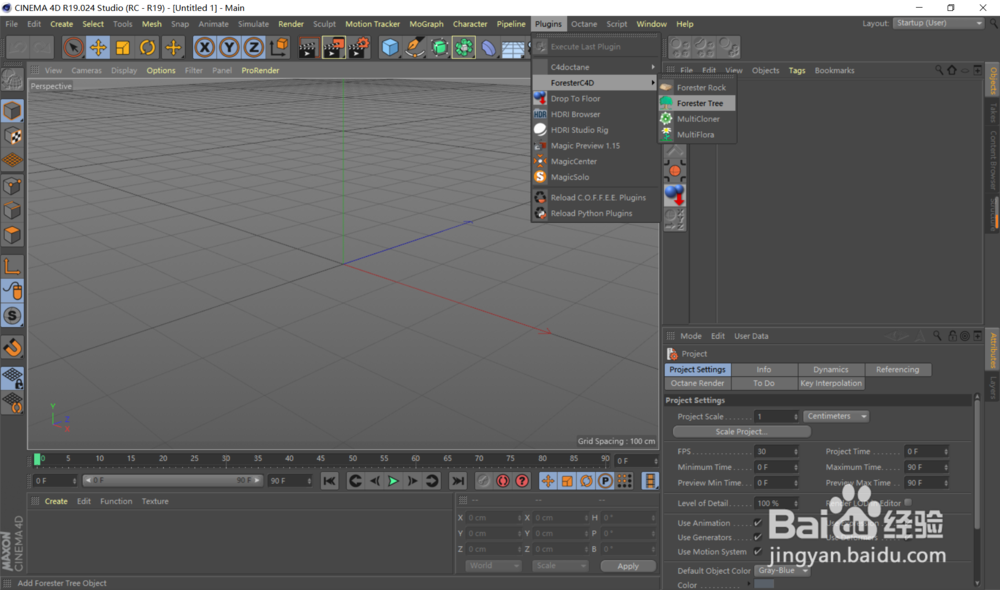
Task: Click the timeline range slider bar
Action: (x=172, y=480)
